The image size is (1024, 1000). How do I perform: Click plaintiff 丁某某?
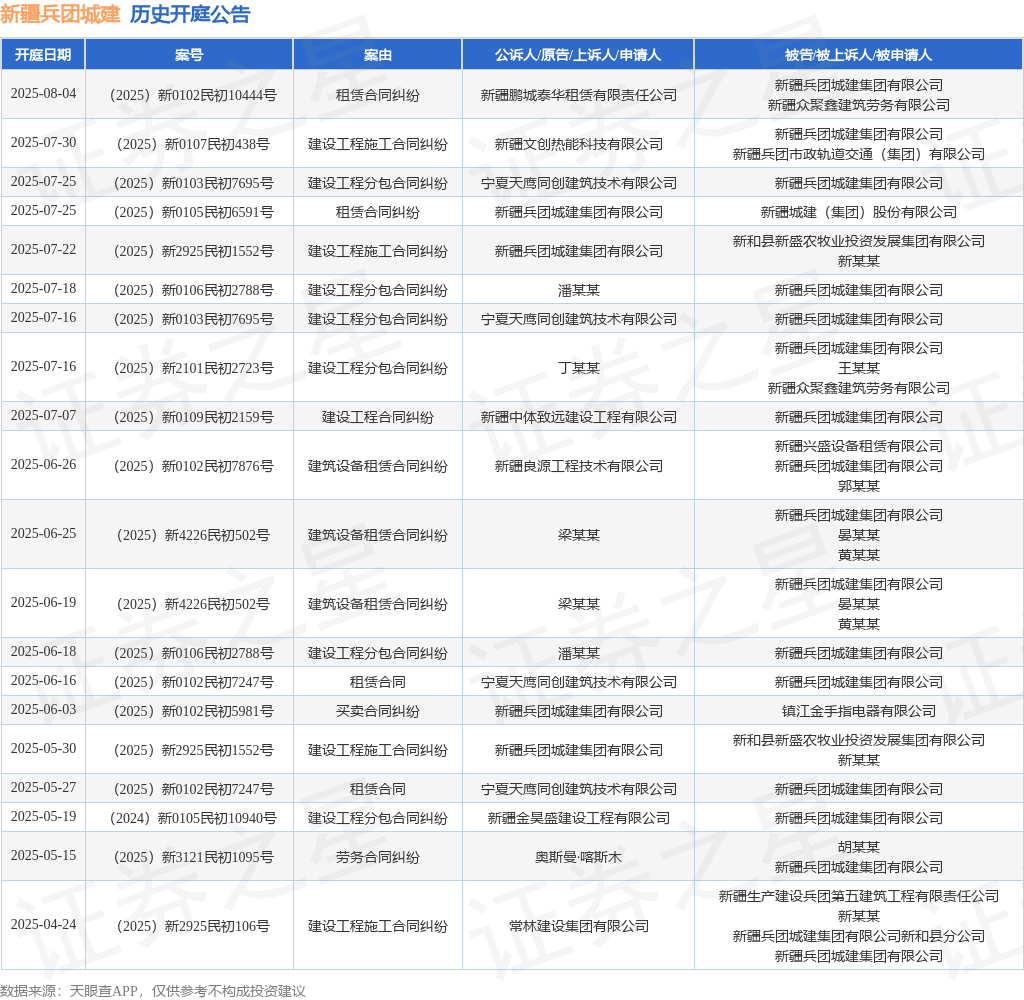coord(579,368)
